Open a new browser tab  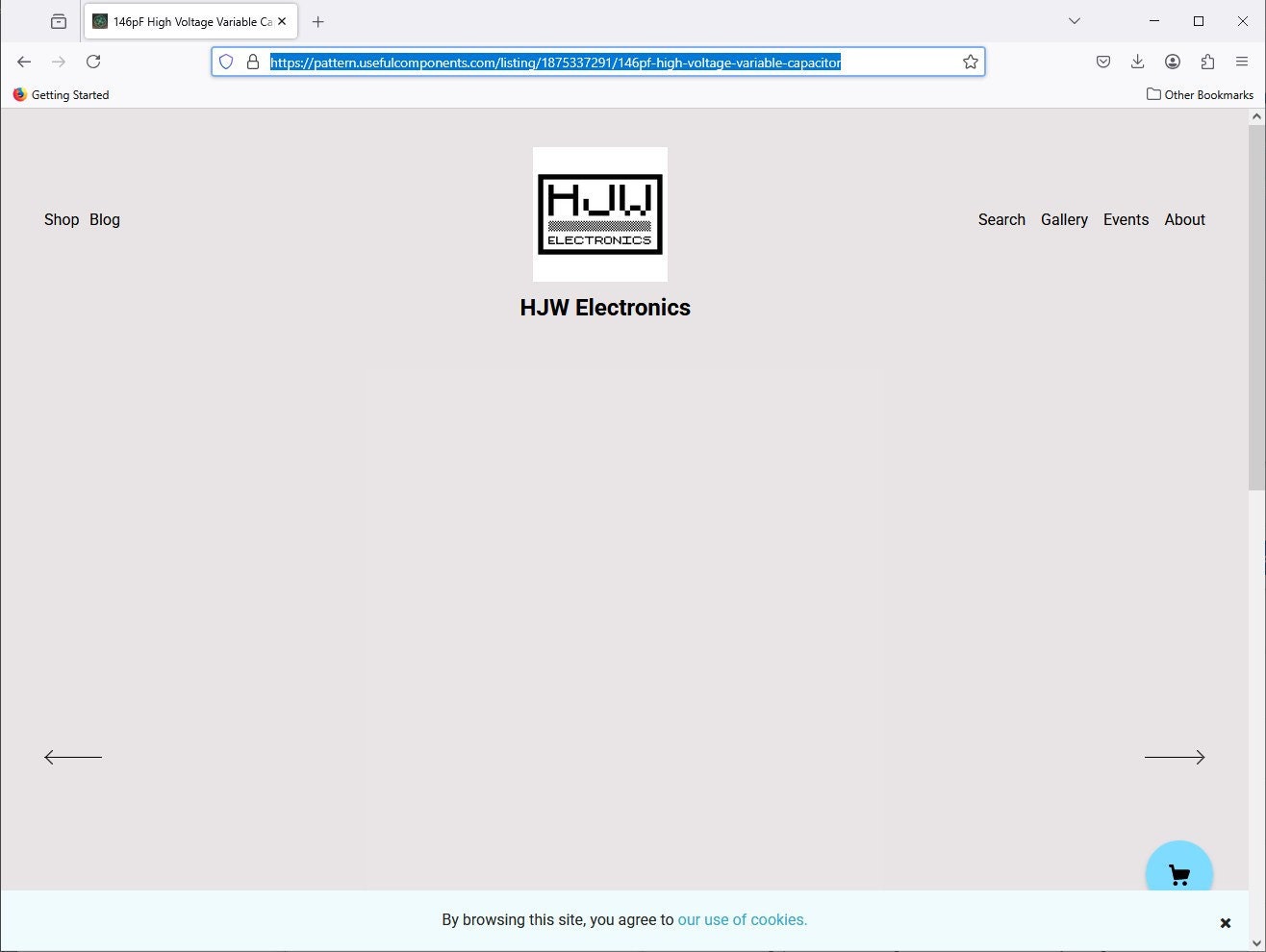[318, 21]
